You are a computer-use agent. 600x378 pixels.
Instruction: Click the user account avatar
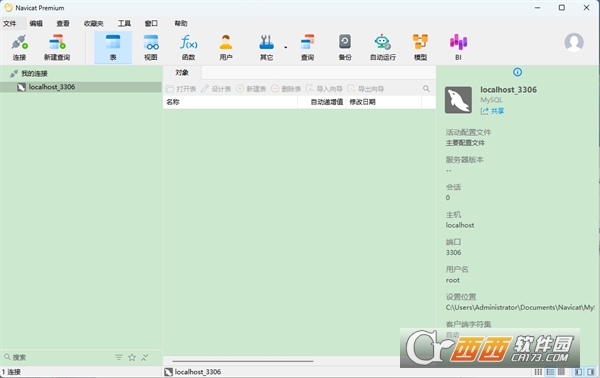pos(574,42)
